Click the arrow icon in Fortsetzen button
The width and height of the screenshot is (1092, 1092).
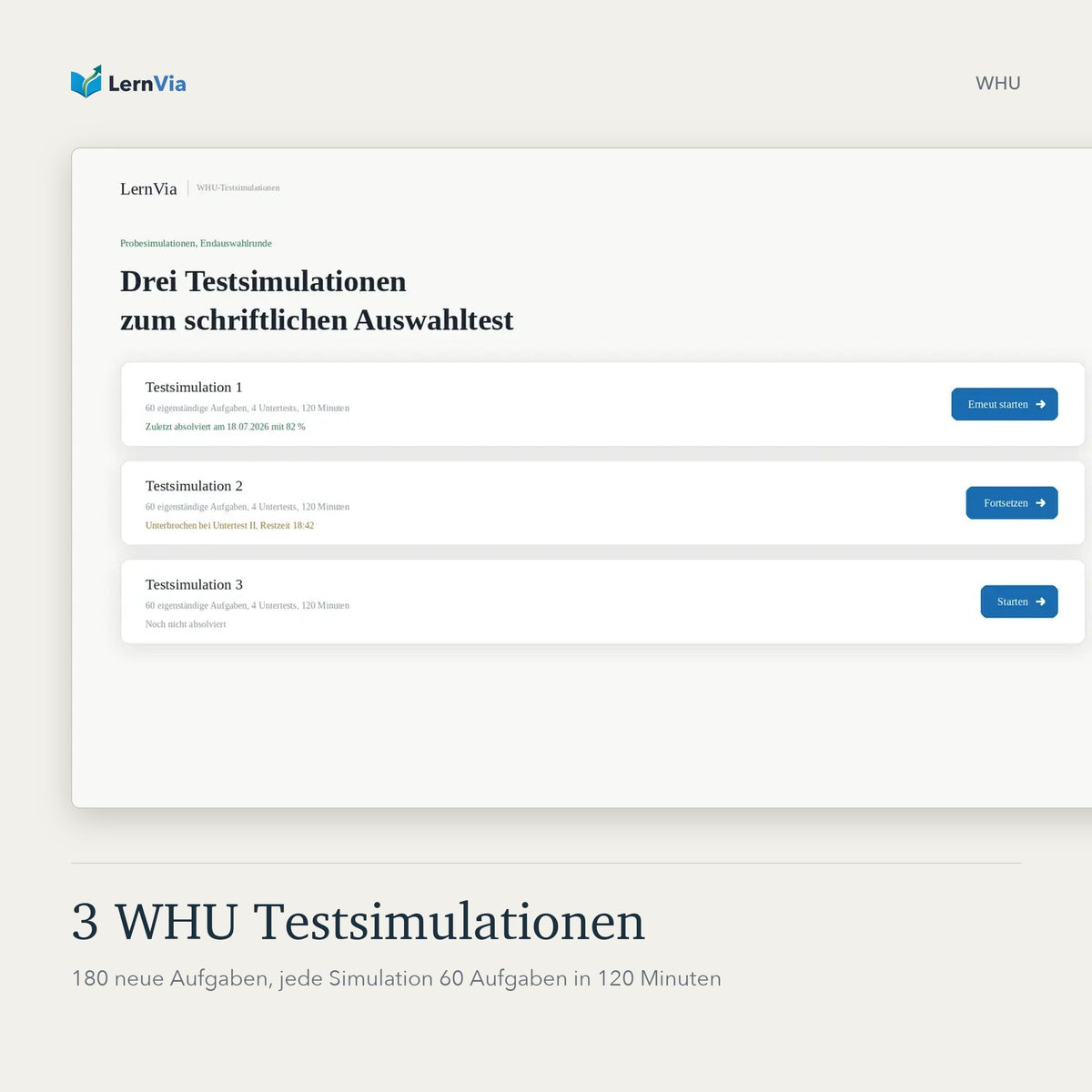(1040, 503)
